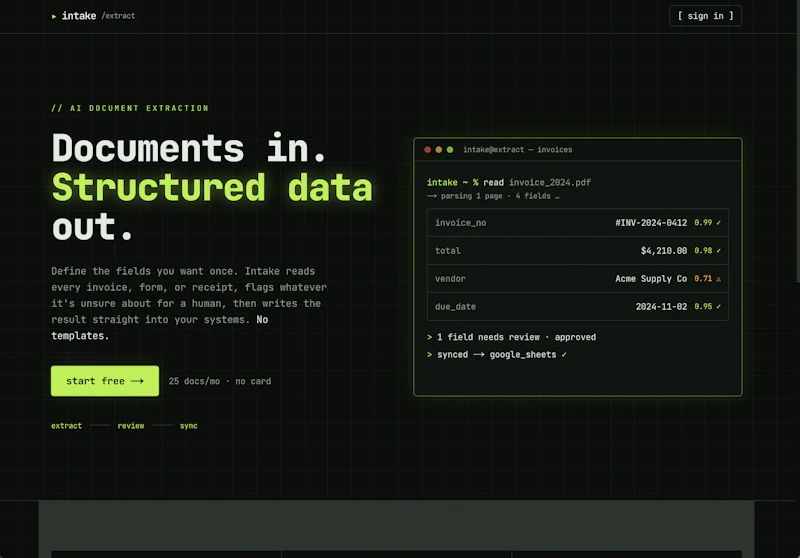Click the triangle icon beside intake logo
This screenshot has width=800, height=558.
pyautogui.click(x=54, y=16)
